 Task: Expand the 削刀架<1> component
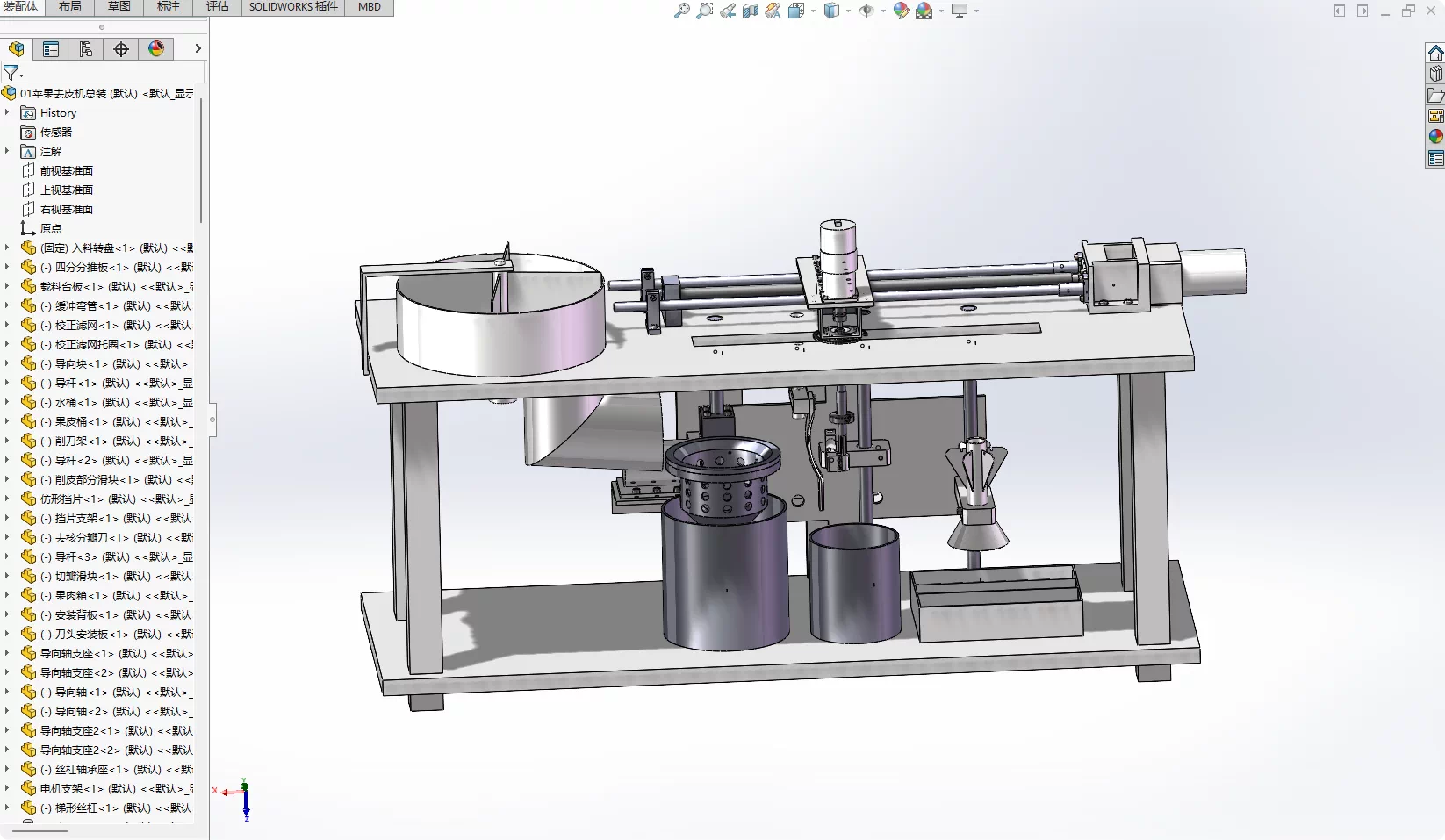click(x=7, y=441)
